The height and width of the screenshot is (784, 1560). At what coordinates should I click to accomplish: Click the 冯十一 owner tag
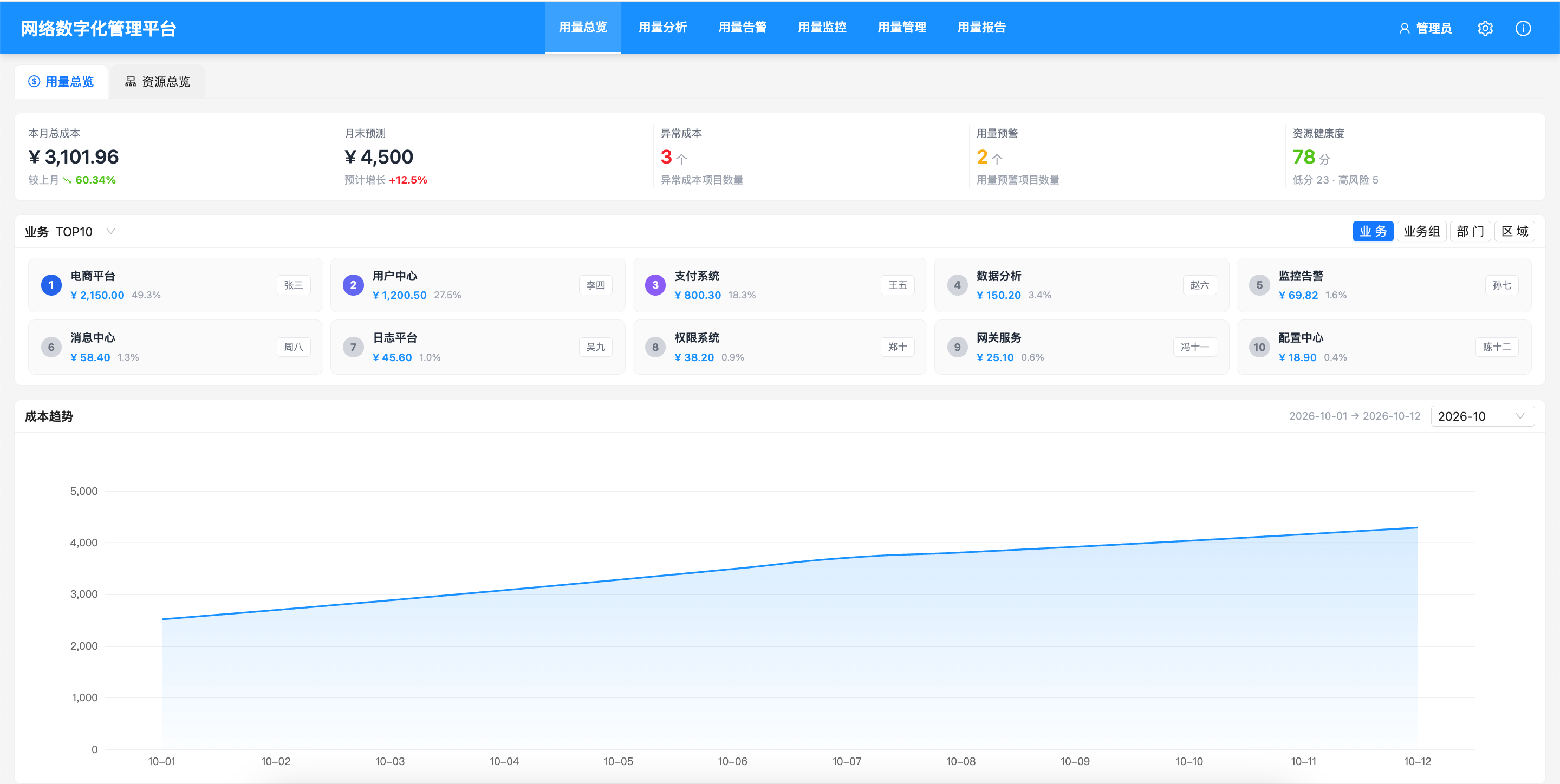coord(1195,347)
